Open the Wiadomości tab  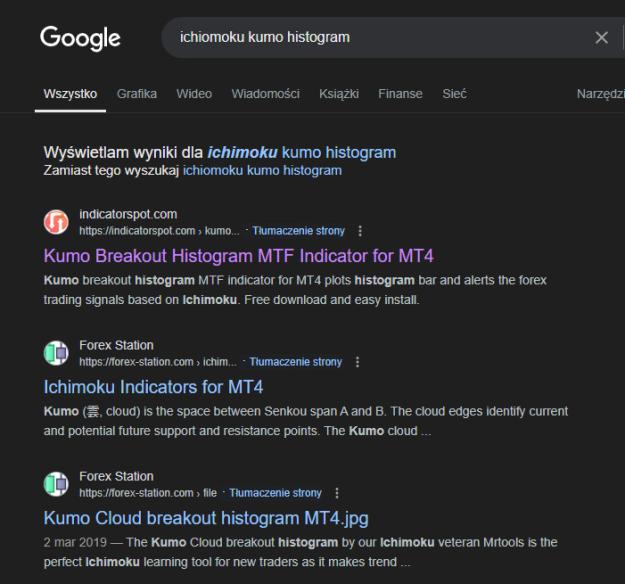pyautogui.click(x=265, y=94)
